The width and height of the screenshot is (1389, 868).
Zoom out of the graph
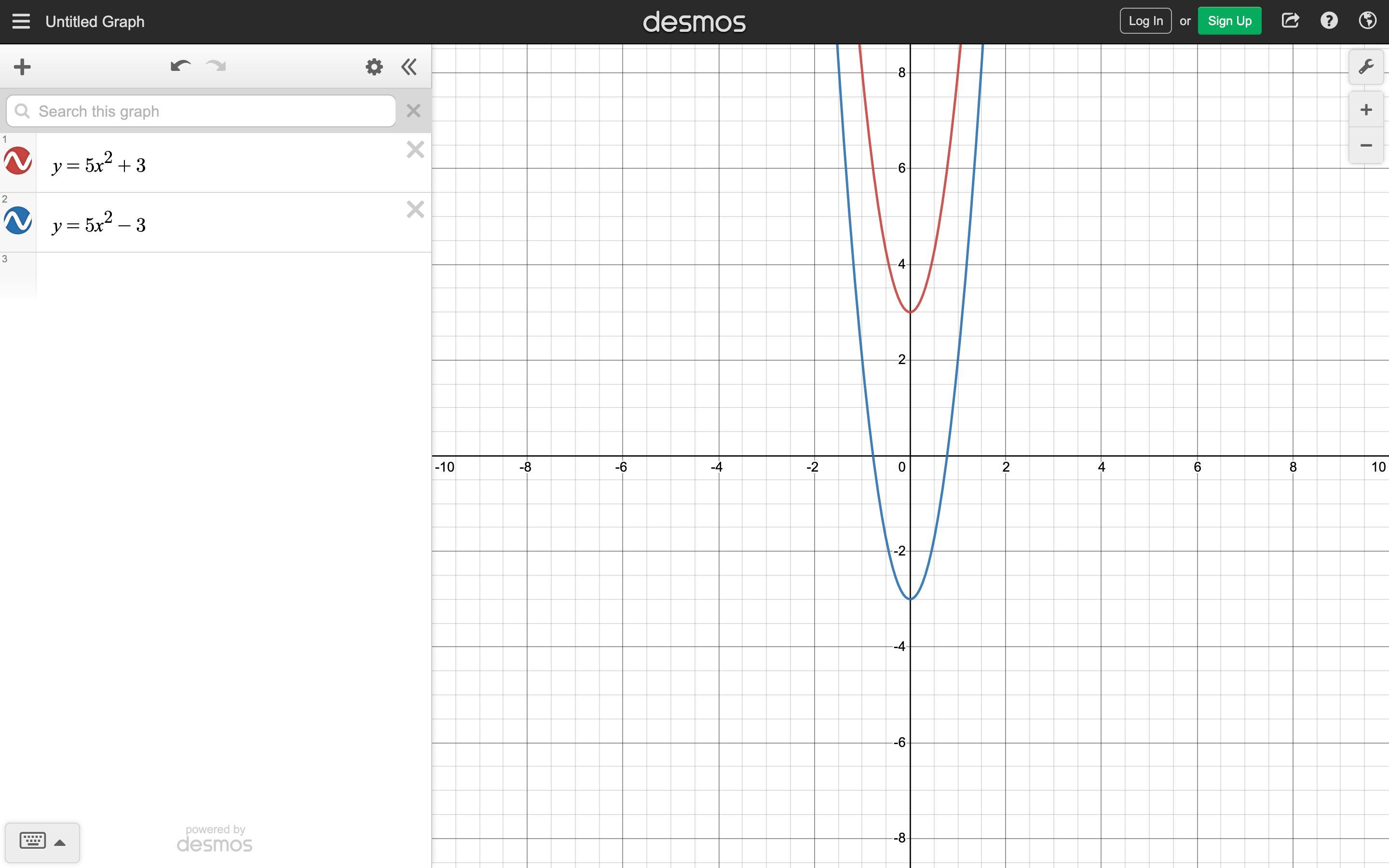click(x=1365, y=145)
